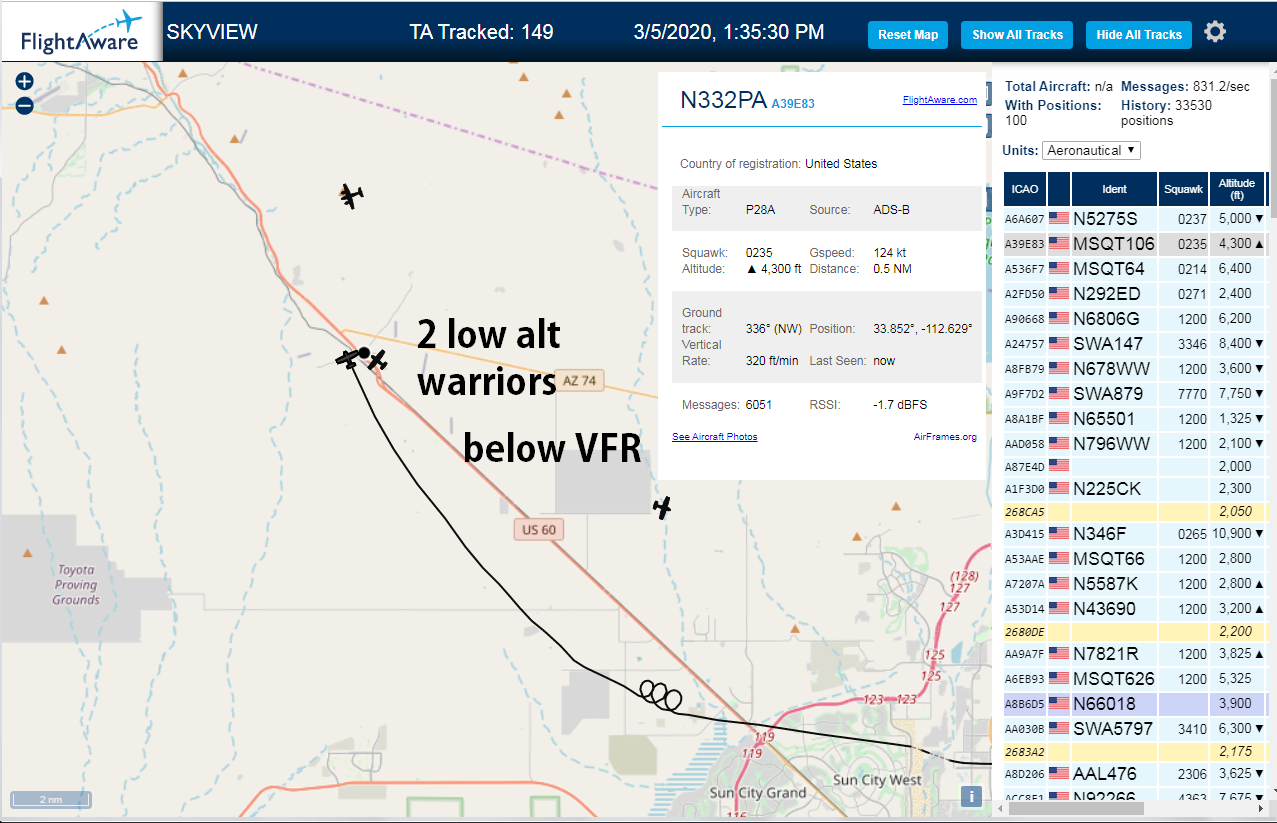Screen dimensions: 1277x823
Task: Sort table by Altitude column
Action: click(x=1237, y=189)
